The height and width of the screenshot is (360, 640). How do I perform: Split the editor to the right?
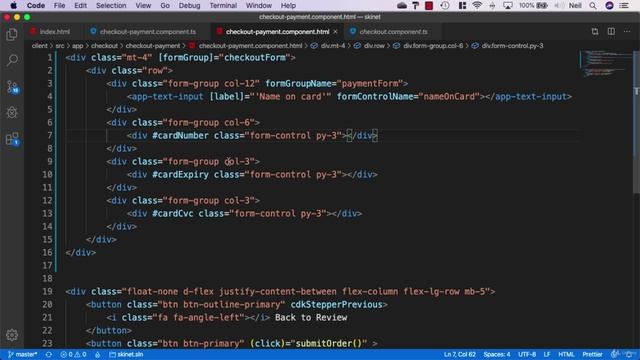611,31
